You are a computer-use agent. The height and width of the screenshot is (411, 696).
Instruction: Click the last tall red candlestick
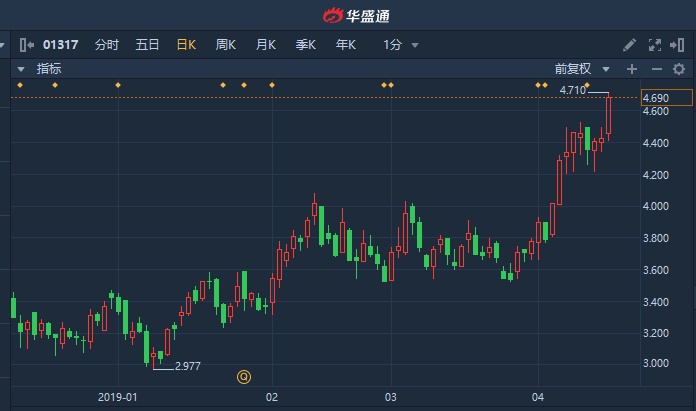pyautogui.click(x=609, y=115)
